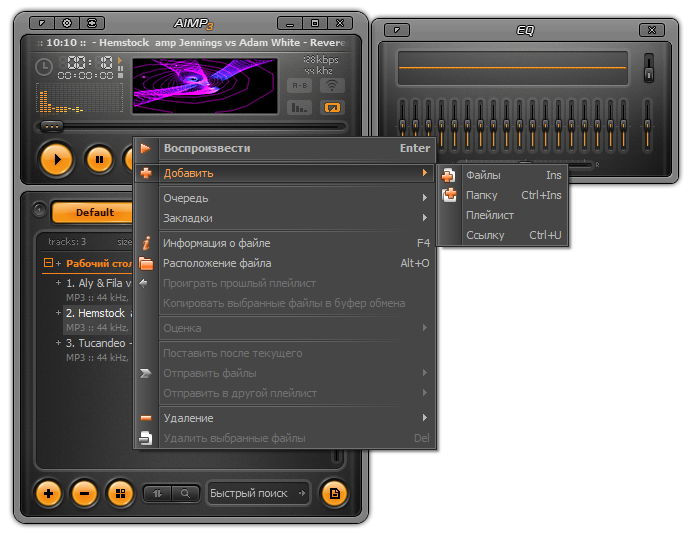Click the remove files minus button

click(x=84, y=493)
